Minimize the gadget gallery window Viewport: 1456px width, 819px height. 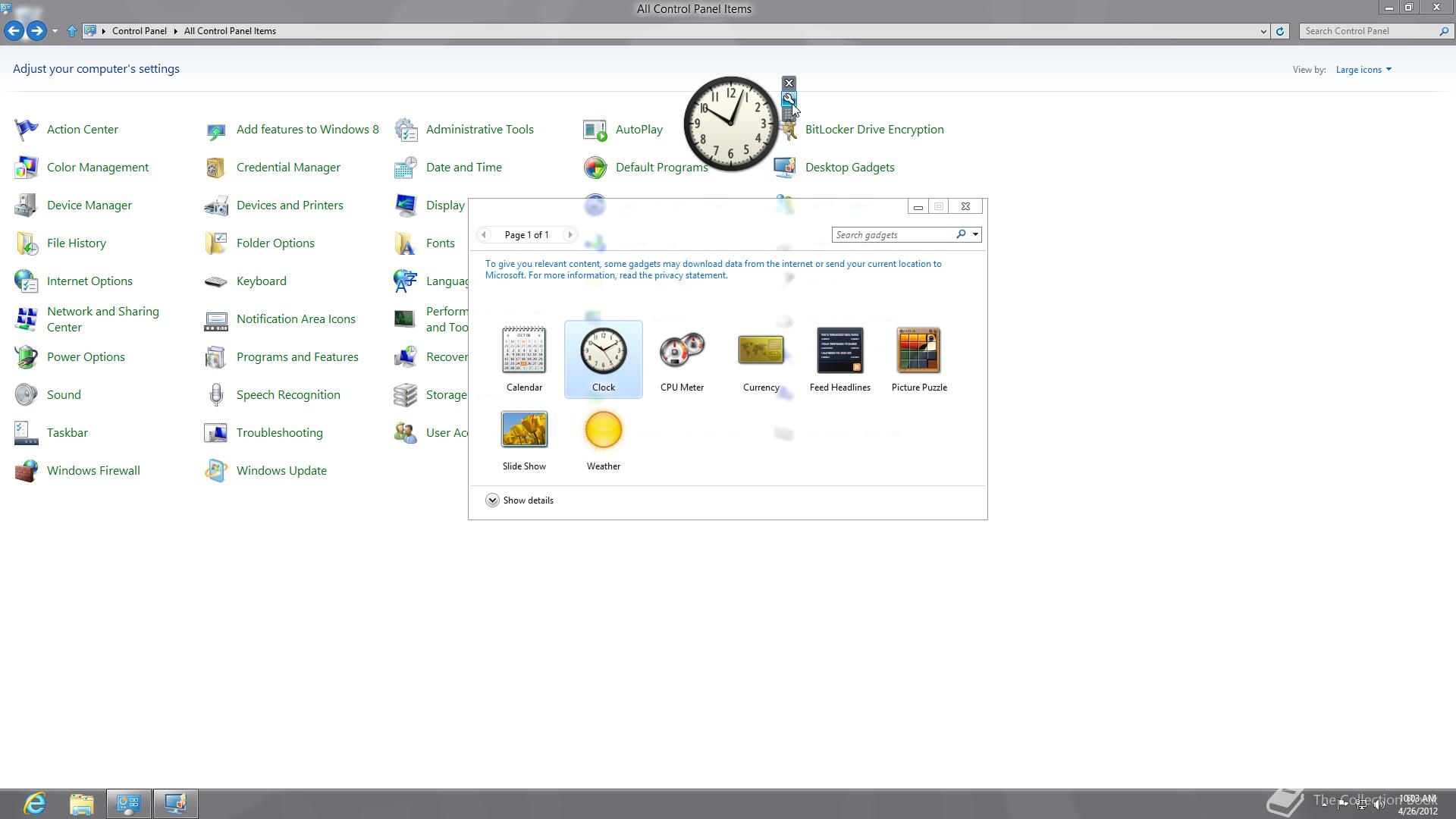pyautogui.click(x=918, y=206)
